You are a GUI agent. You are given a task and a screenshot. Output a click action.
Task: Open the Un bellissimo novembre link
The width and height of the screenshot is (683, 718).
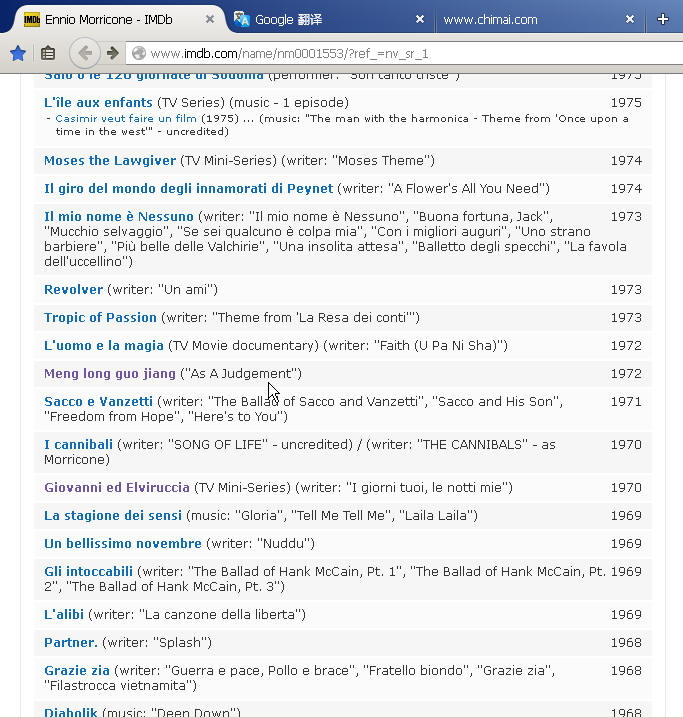click(123, 544)
